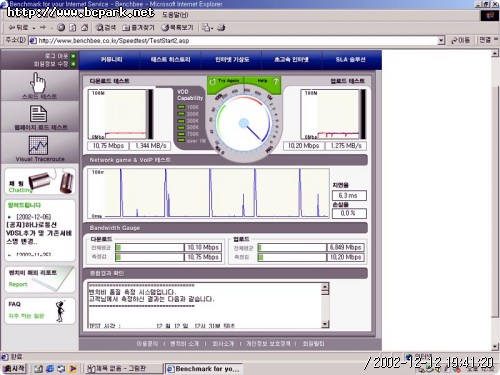Open the 즐겨찾기 favorites toolbar button
The height and width of the screenshot is (375, 500).
pos(138,28)
